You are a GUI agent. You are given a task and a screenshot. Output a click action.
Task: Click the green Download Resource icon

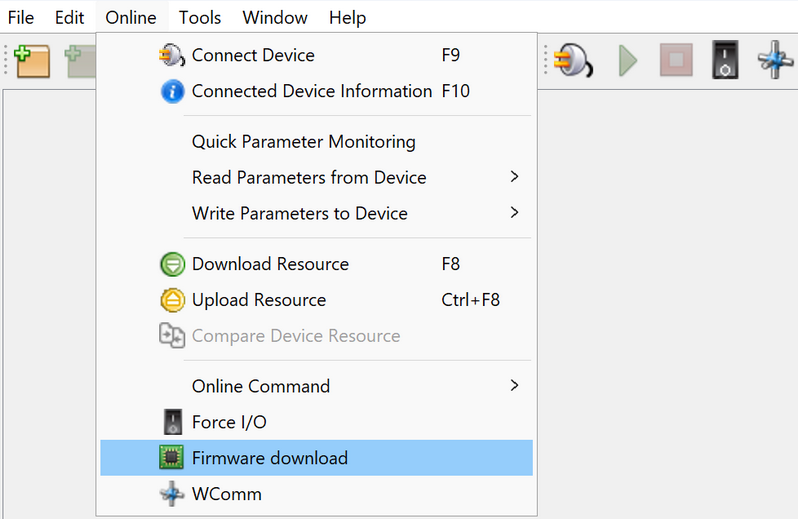172,265
